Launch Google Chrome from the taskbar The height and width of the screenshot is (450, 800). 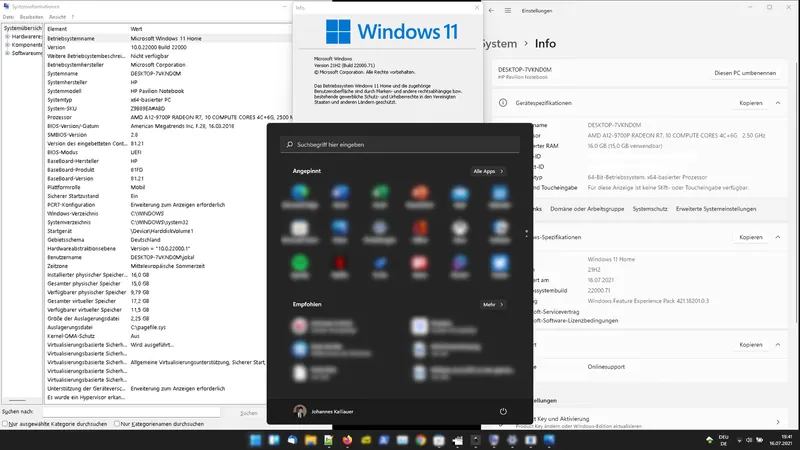coord(420,440)
